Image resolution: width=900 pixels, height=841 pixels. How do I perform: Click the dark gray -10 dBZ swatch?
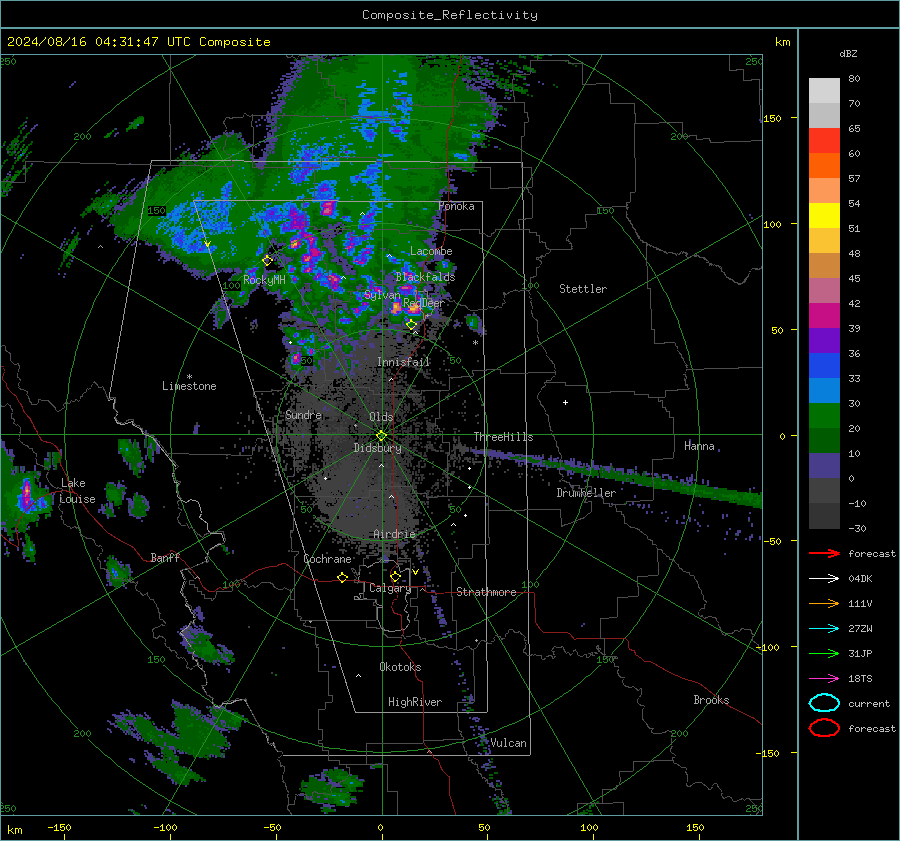(824, 515)
